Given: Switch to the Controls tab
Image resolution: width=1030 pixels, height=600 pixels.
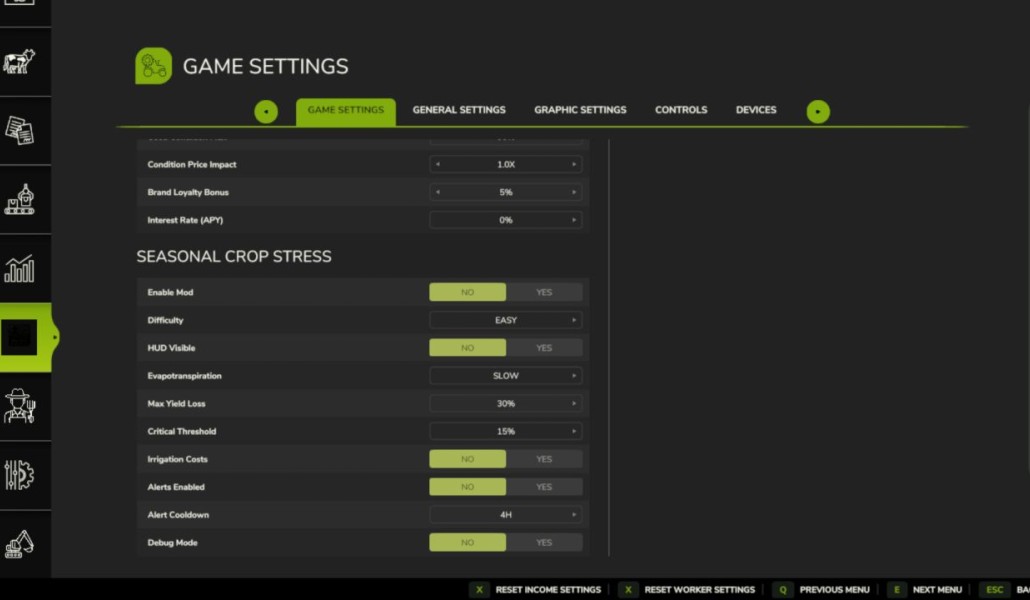Looking at the screenshot, I should click(x=681, y=110).
